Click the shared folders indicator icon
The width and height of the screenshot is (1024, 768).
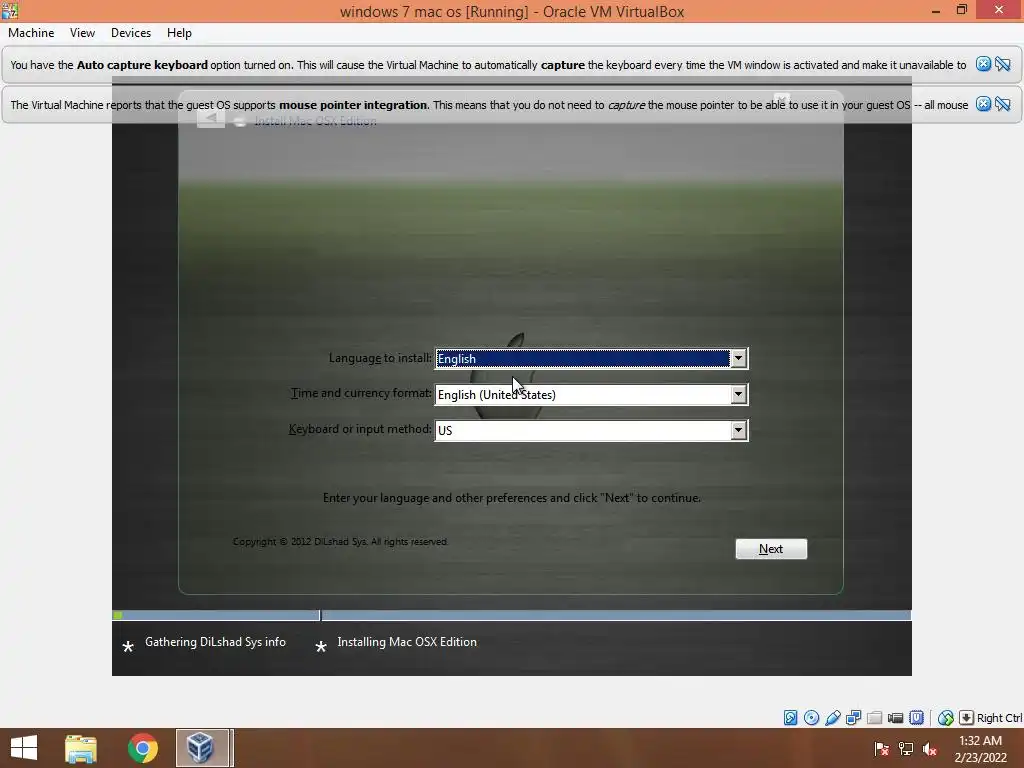pos(874,718)
